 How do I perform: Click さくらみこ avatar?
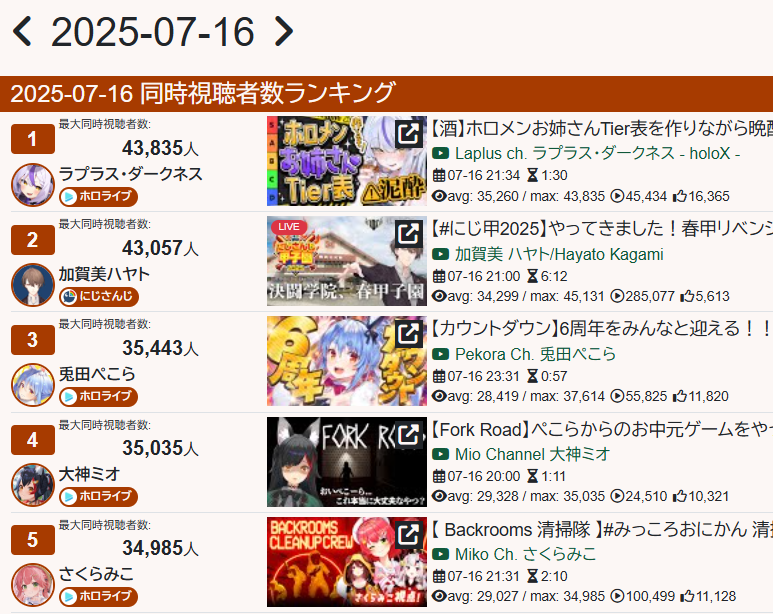pyautogui.click(x=33, y=585)
